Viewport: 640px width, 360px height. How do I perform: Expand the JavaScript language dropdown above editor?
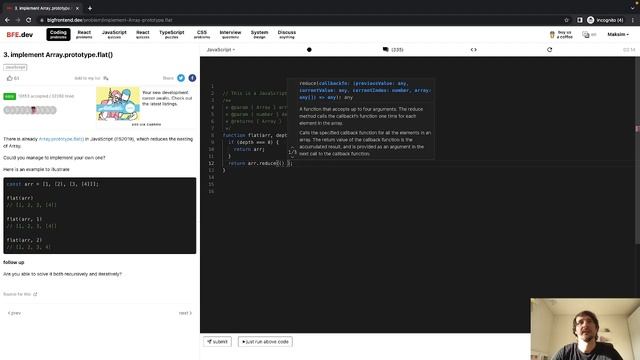(x=221, y=50)
